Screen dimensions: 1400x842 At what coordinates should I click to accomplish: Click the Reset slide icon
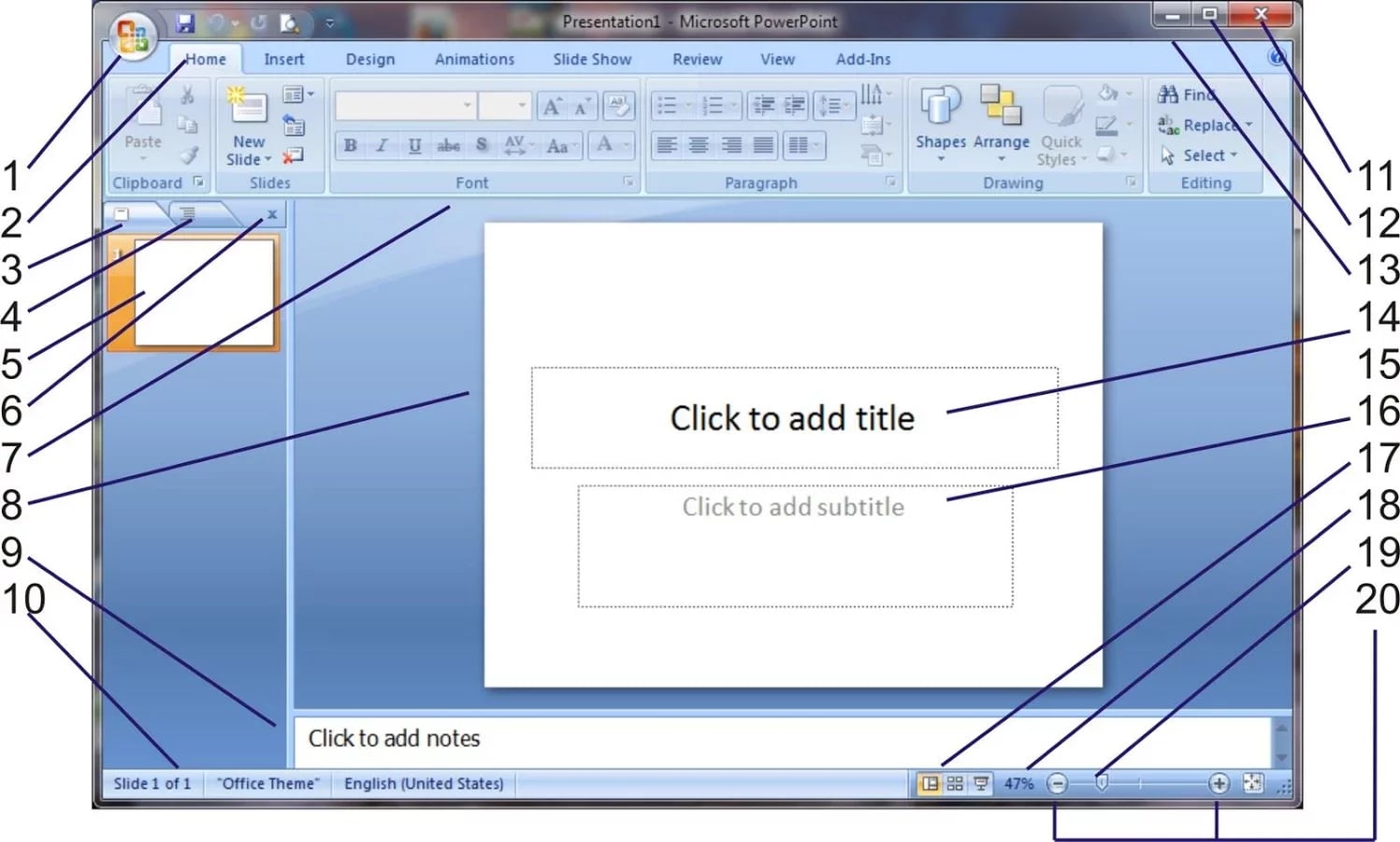pos(294,124)
